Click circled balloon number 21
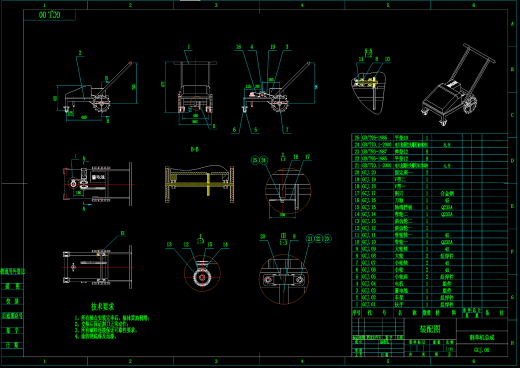This screenshot has width=520, height=368. [310, 239]
